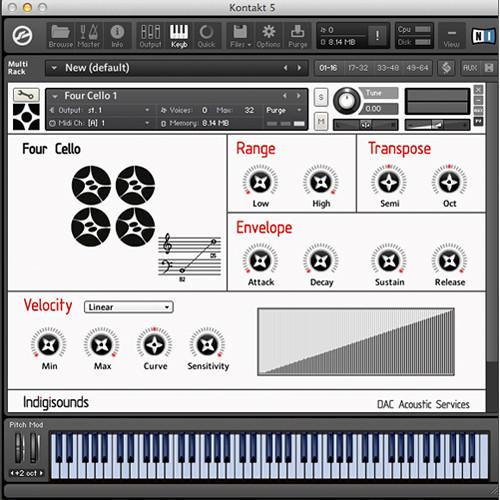This screenshot has height=500, width=500.
Task: Select previous instrument arrow in header
Action: tap(285, 96)
